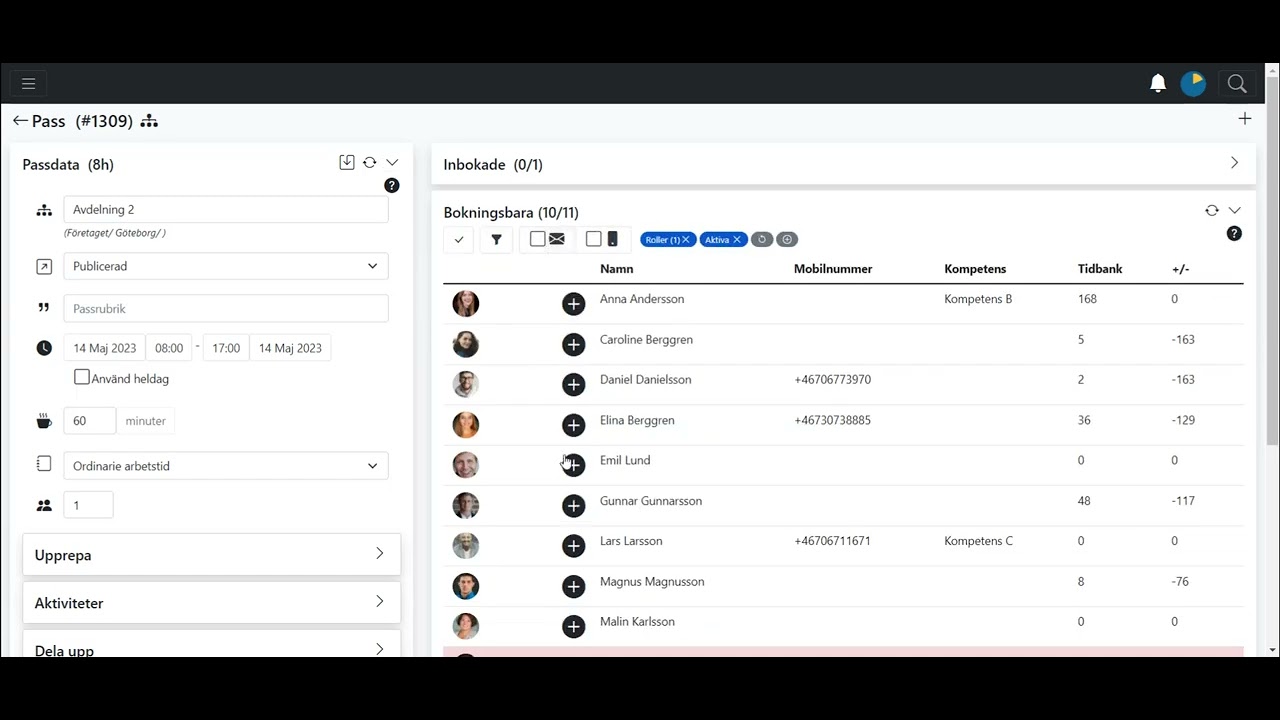Click the Passdata save/download icon
The height and width of the screenshot is (720, 1280).
[347, 162]
